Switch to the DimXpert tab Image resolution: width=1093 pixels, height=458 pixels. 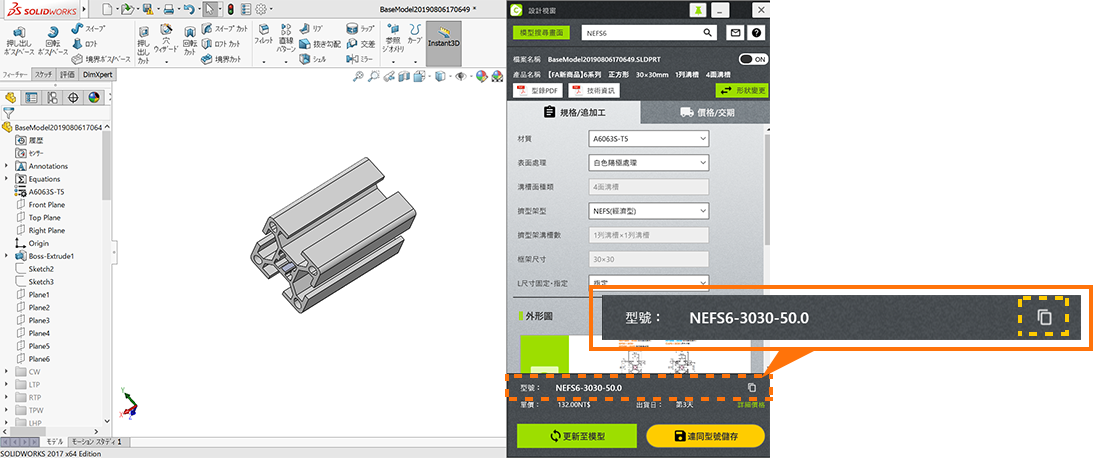[x=98, y=74]
